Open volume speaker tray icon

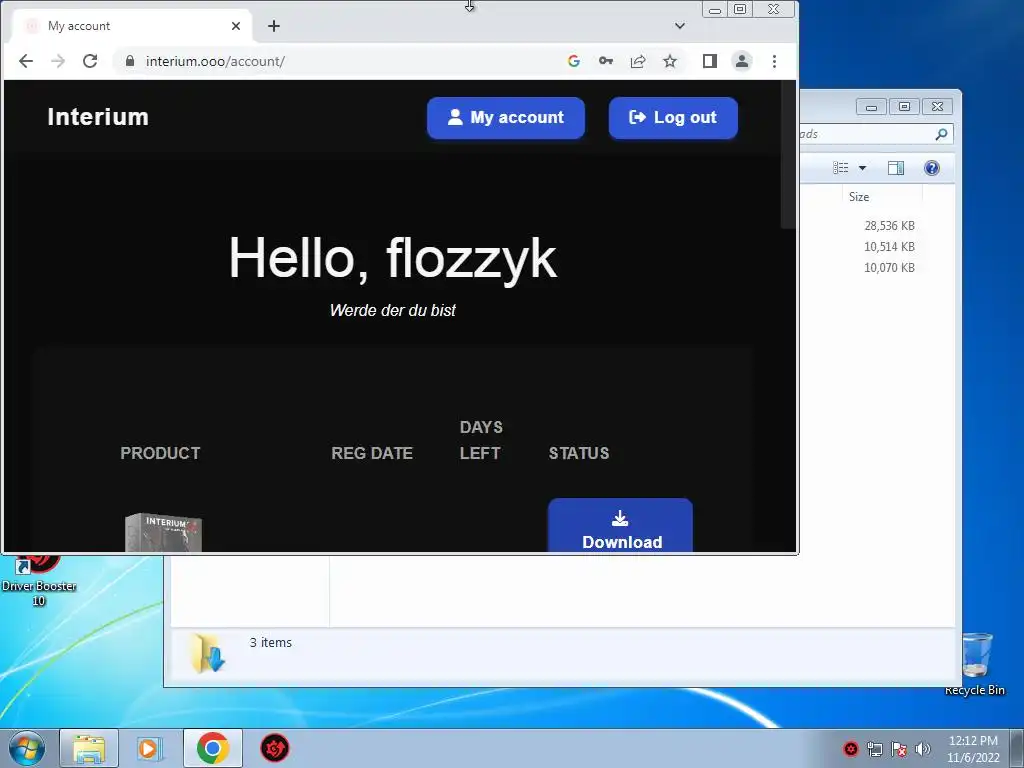[x=923, y=749]
